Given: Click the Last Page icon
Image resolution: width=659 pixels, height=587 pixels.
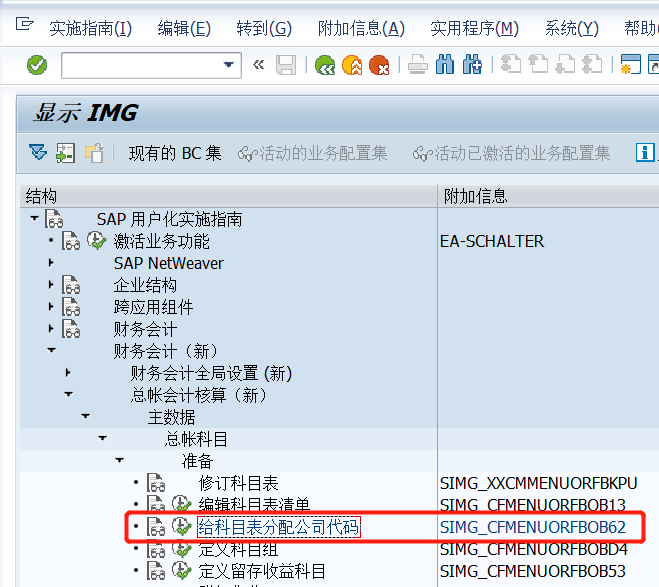Looking at the screenshot, I should (x=592, y=65).
